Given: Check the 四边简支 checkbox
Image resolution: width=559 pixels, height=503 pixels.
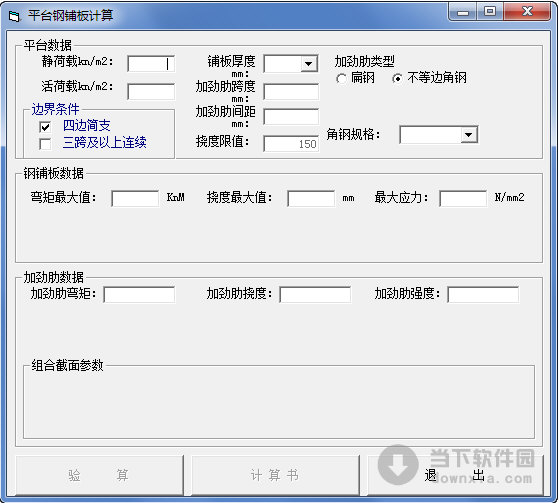Looking at the screenshot, I should pos(45,127).
